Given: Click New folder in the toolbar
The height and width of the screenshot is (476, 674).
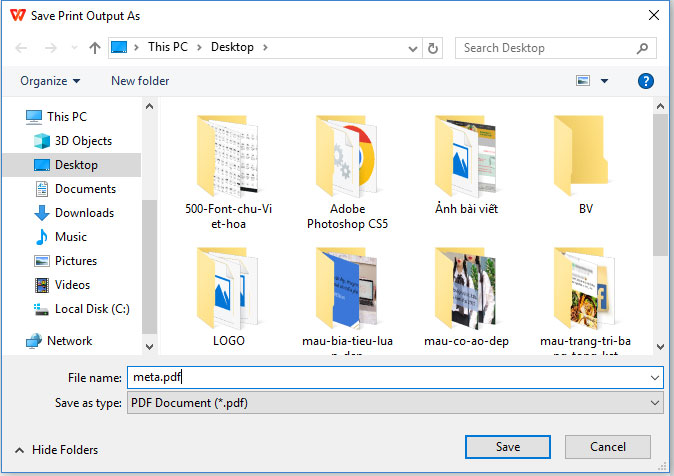Looking at the screenshot, I should click(x=140, y=81).
